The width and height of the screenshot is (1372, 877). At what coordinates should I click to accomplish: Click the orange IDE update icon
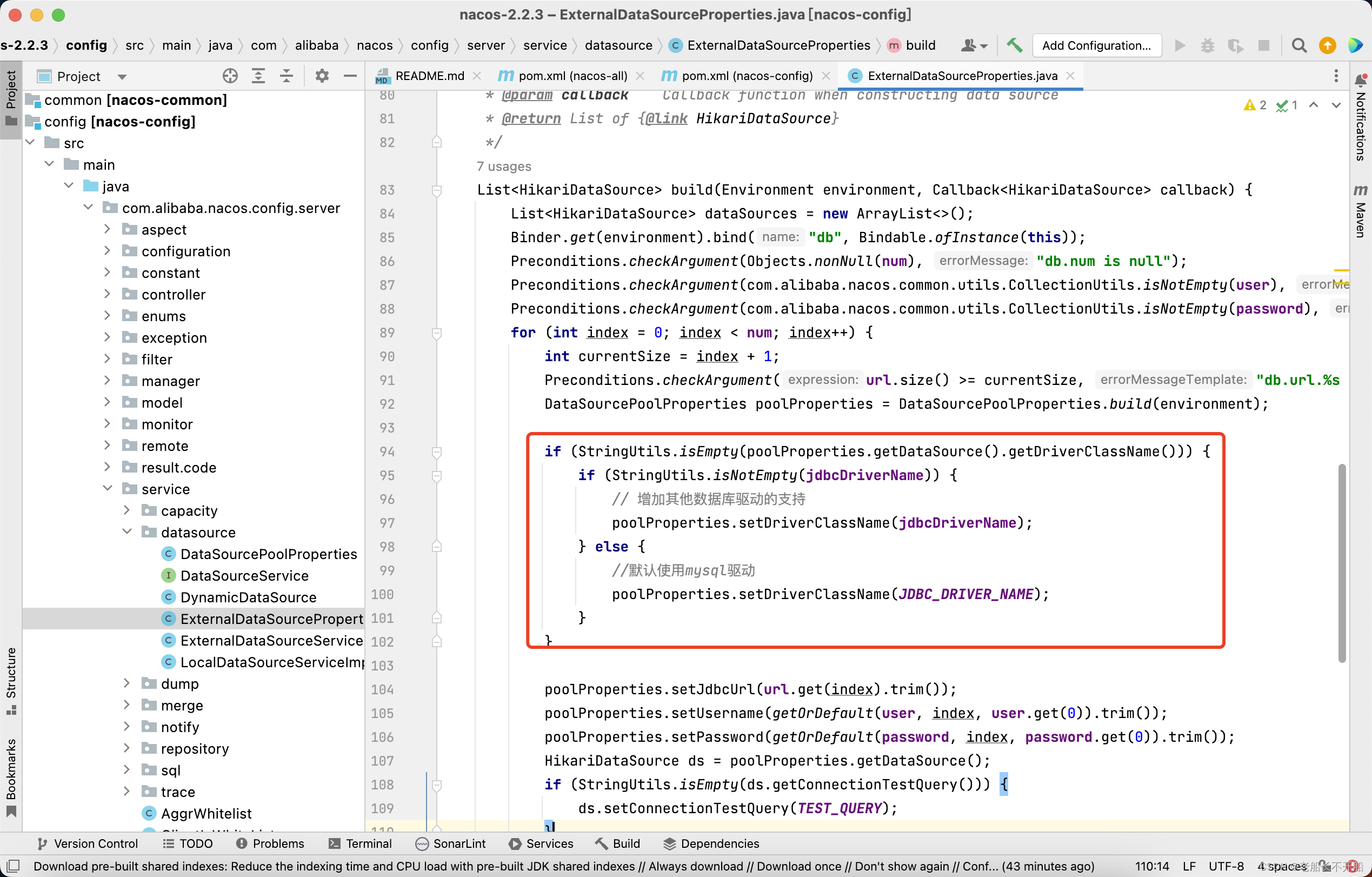coord(1327,45)
